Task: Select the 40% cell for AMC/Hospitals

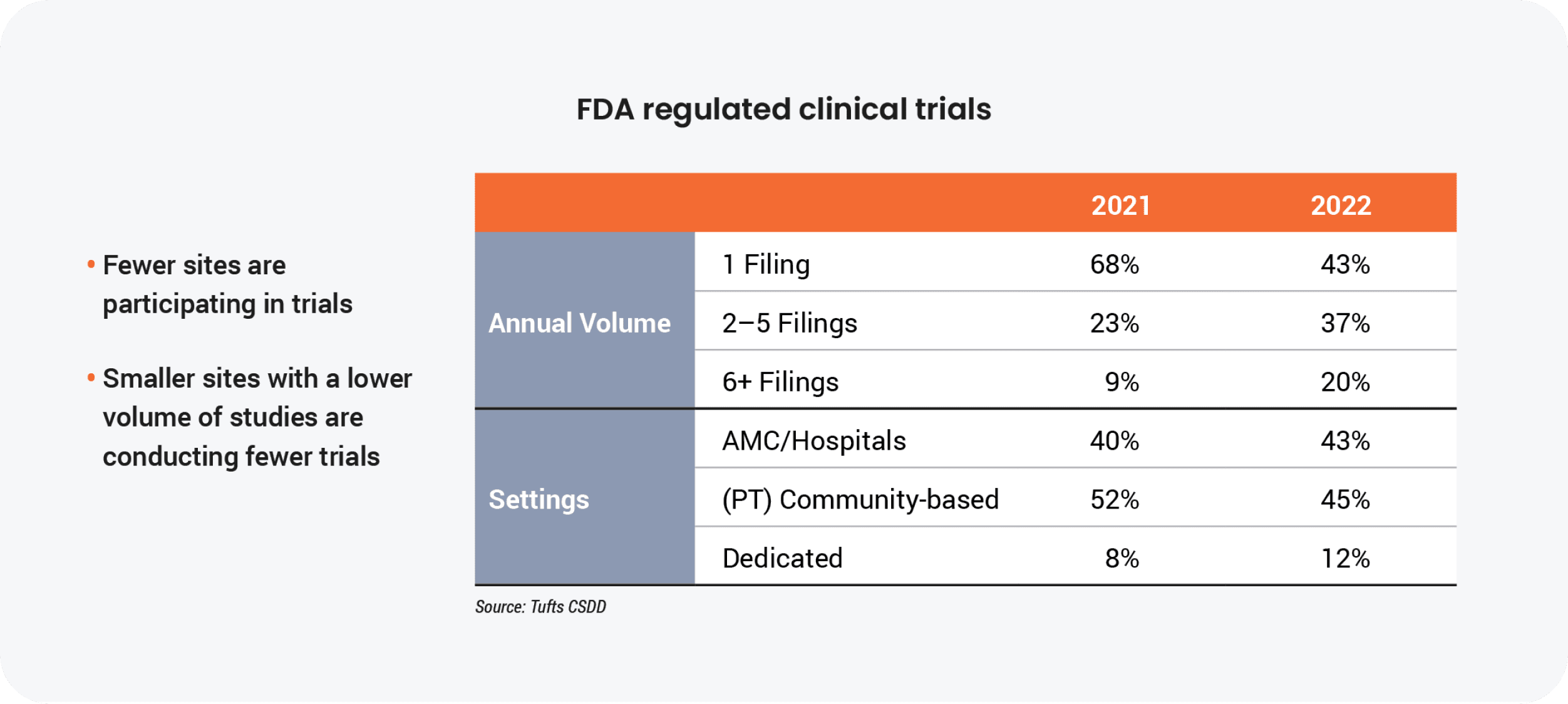Action: (1114, 441)
